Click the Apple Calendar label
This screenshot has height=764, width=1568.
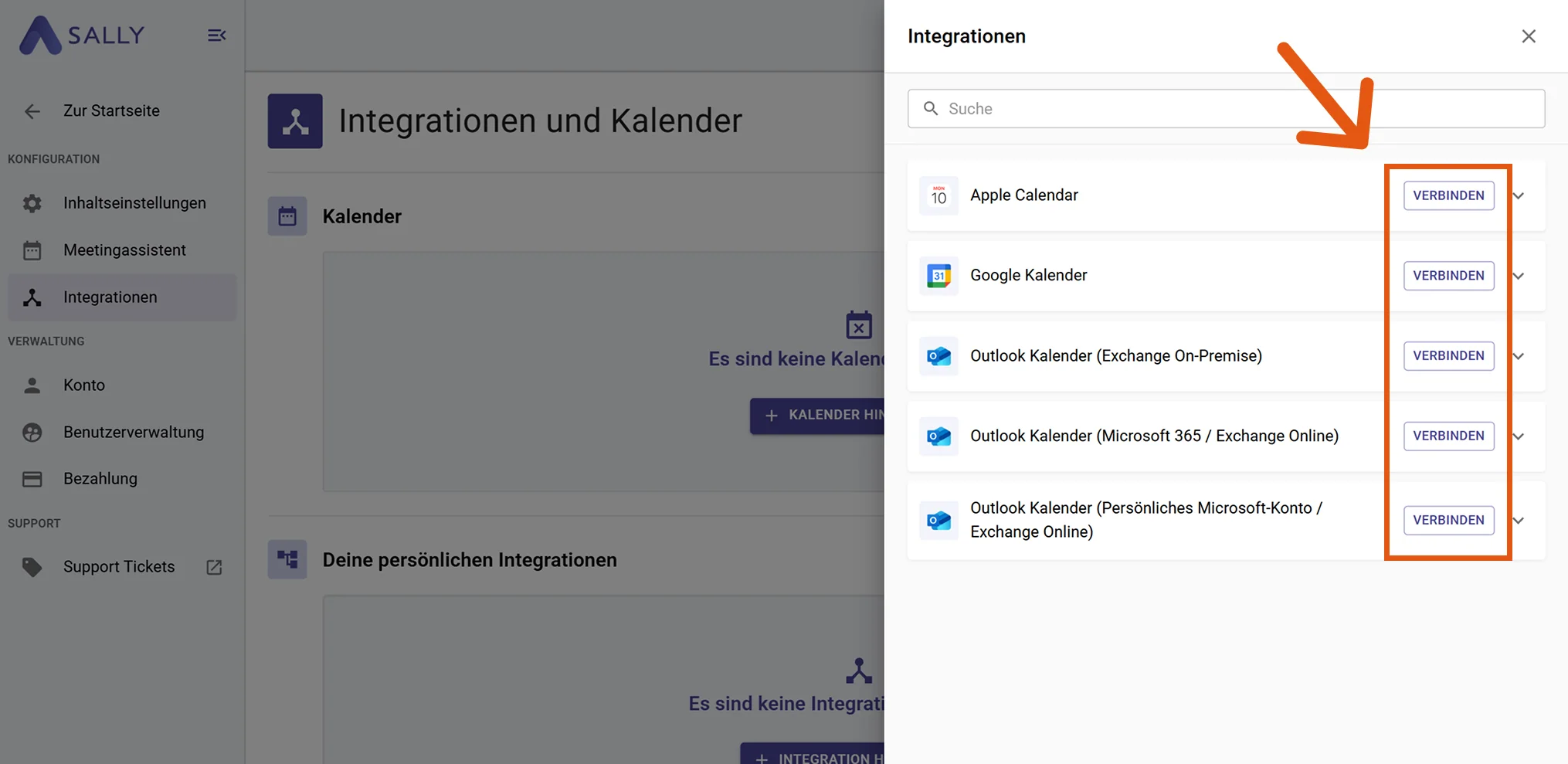(1024, 195)
